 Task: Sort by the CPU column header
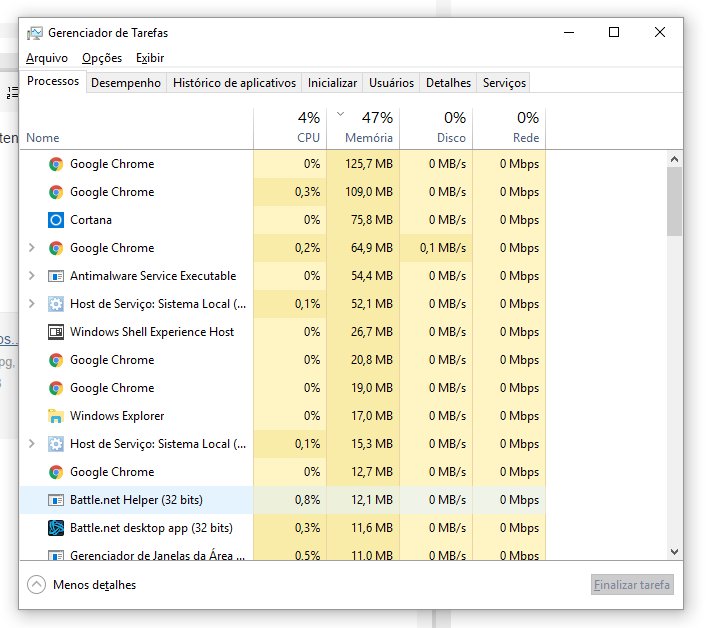[290, 129]
